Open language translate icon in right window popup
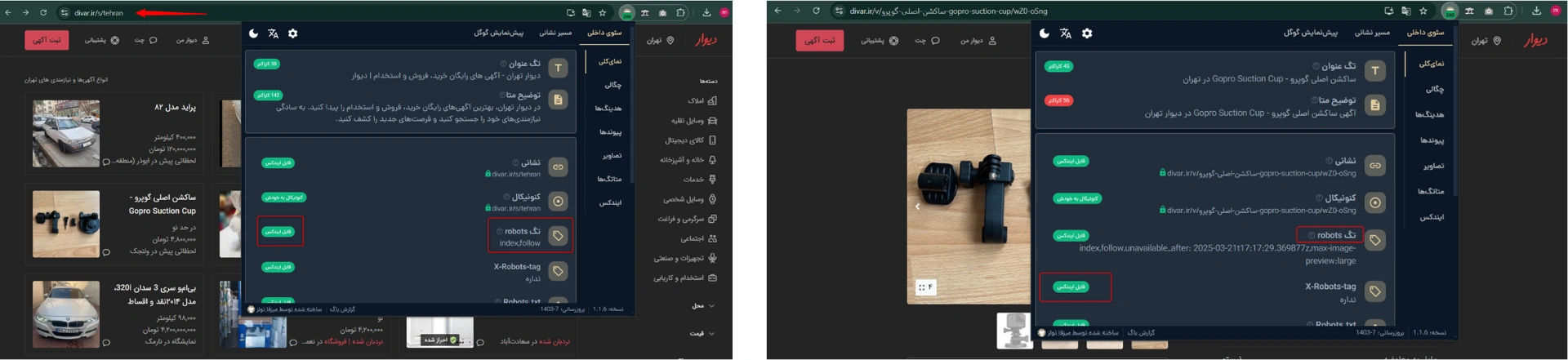Screen dimensions: 1568x360 tap(1066, 33)
